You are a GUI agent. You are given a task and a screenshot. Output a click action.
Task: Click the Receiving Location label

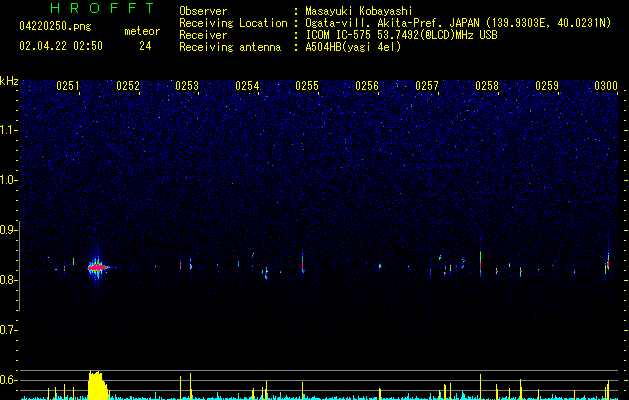pyautogui.click(x=233, y=23)
